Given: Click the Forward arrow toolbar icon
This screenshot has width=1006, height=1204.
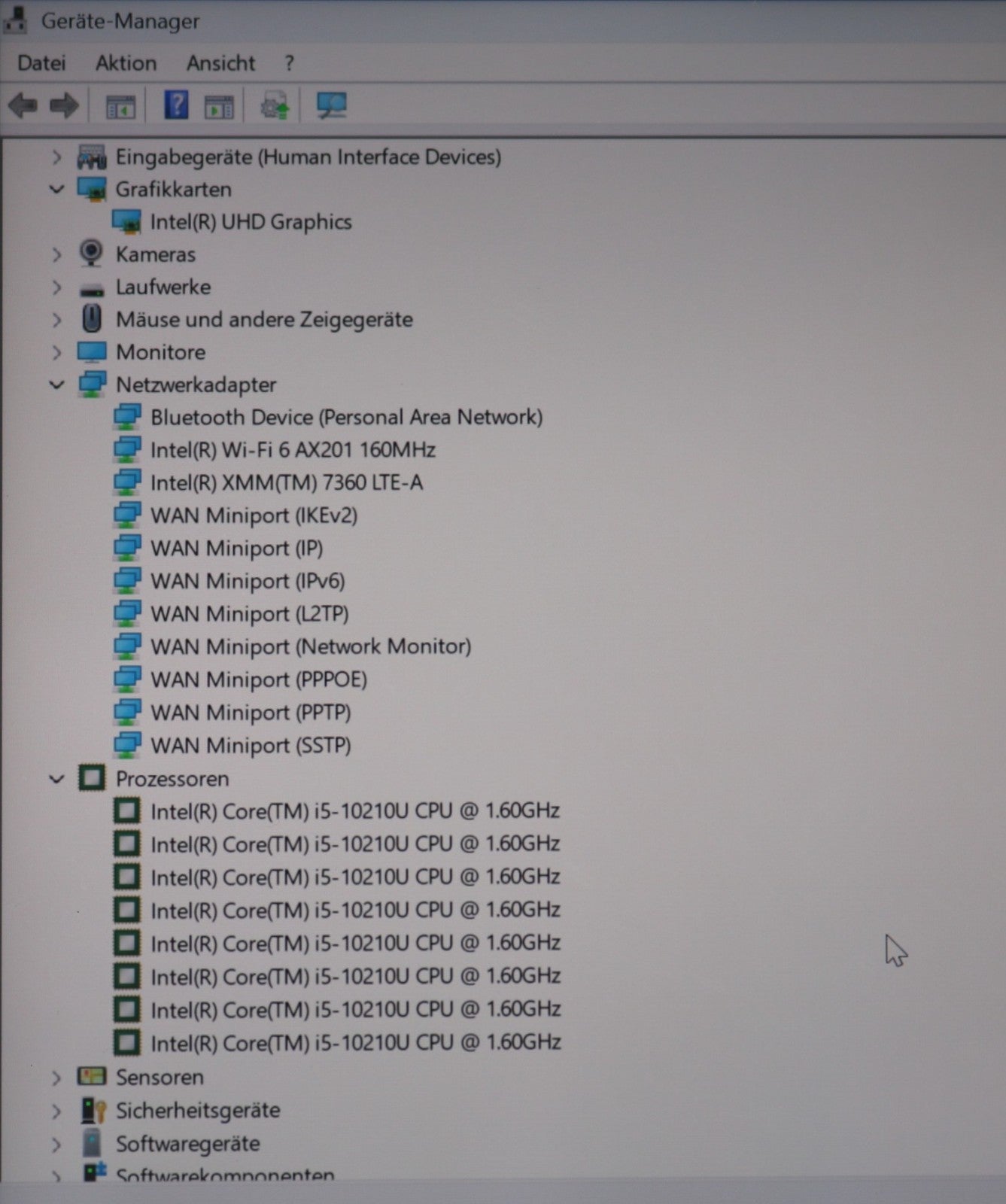Looking at the screenshot, I should (64, 105).
